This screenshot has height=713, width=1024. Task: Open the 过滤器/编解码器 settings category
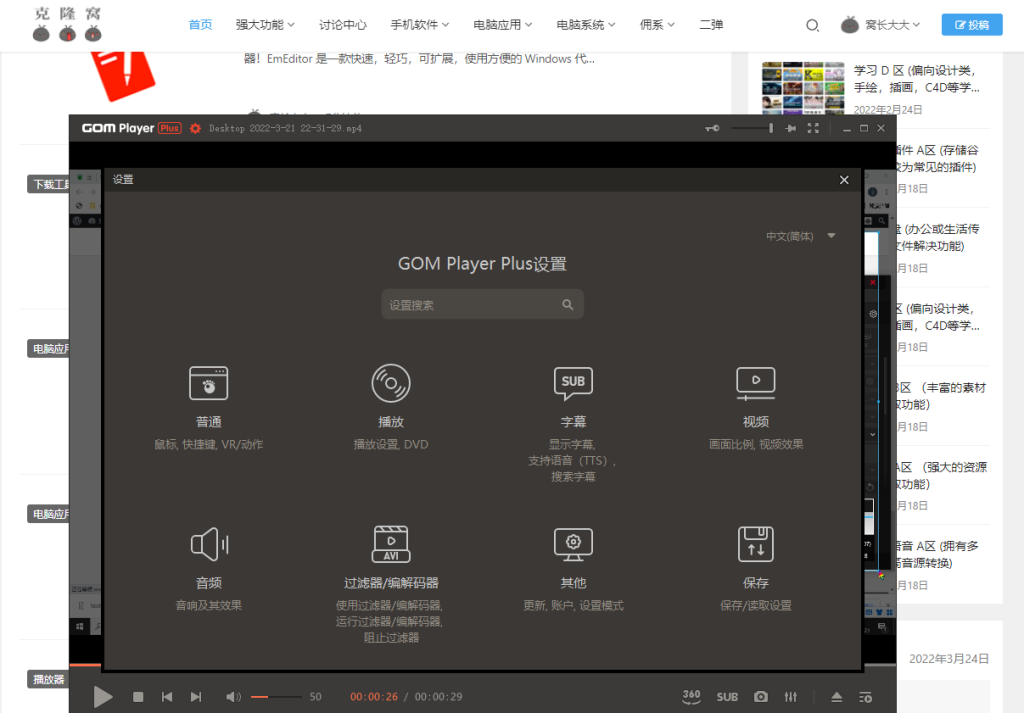click(391, 584)
